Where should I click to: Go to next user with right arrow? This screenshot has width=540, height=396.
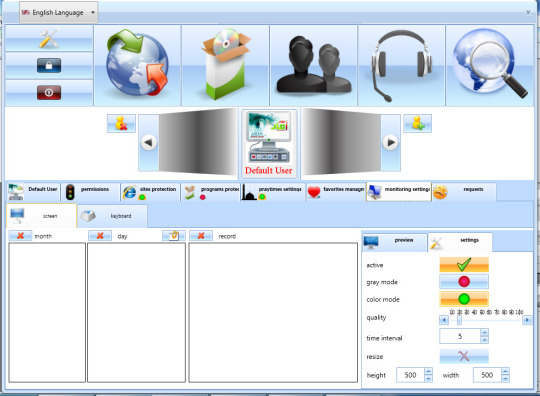(391, 143)
